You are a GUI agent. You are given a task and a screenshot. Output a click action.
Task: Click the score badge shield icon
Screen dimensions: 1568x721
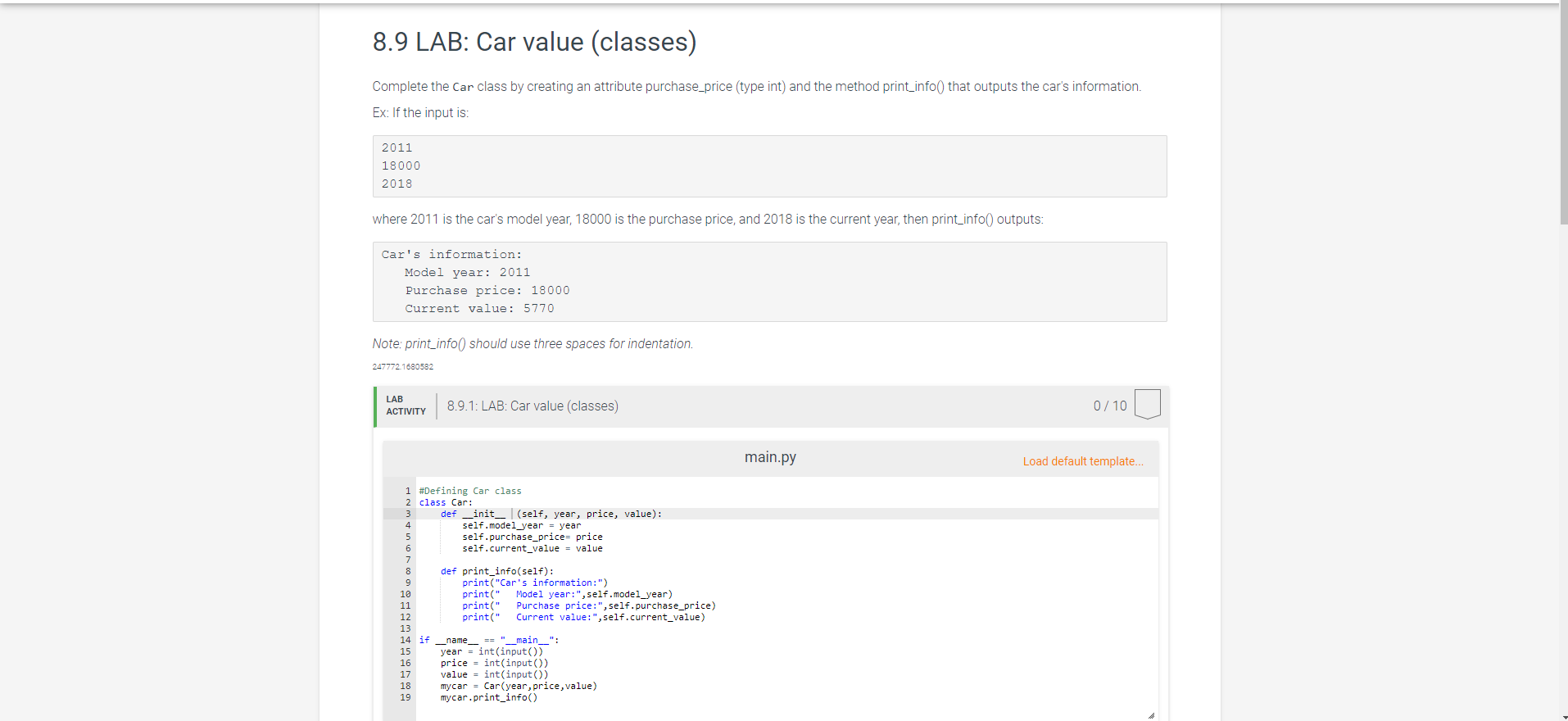click(x=1148, y=405)
